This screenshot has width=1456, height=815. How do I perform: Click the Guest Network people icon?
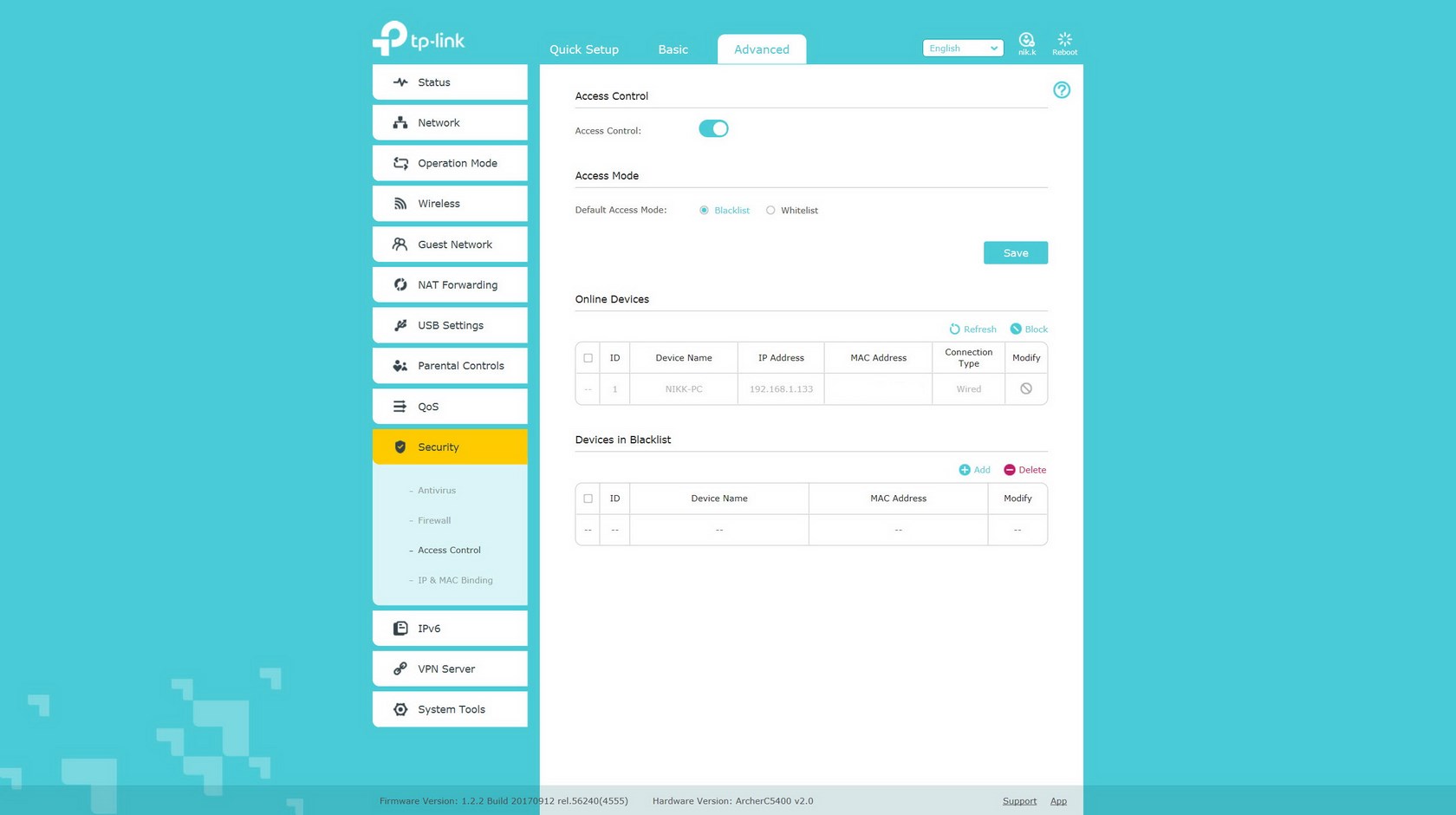pos(400,244)
